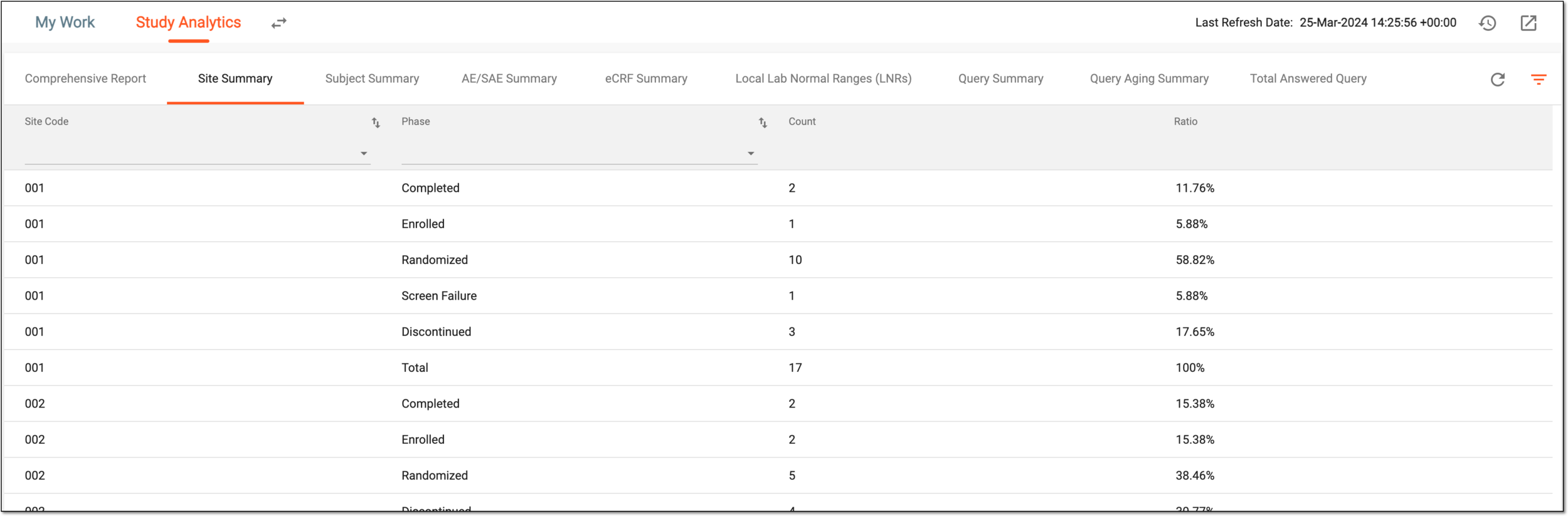Click the 38.46% ratio value
The image size is (1568, 516).
pos(1195,475)
